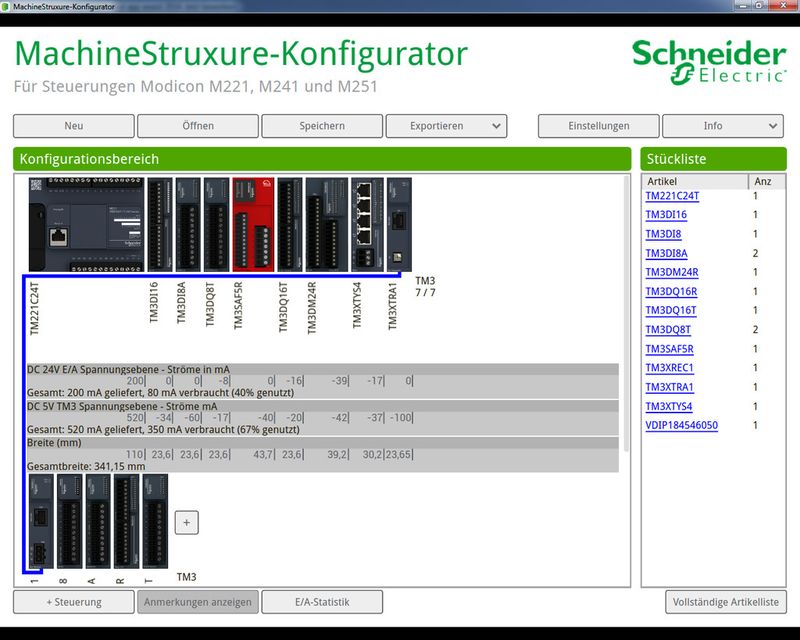Open the TM3DI8A article link
Image resolution: width=800 pixels, height=640 pixels.
pos(666,253)
